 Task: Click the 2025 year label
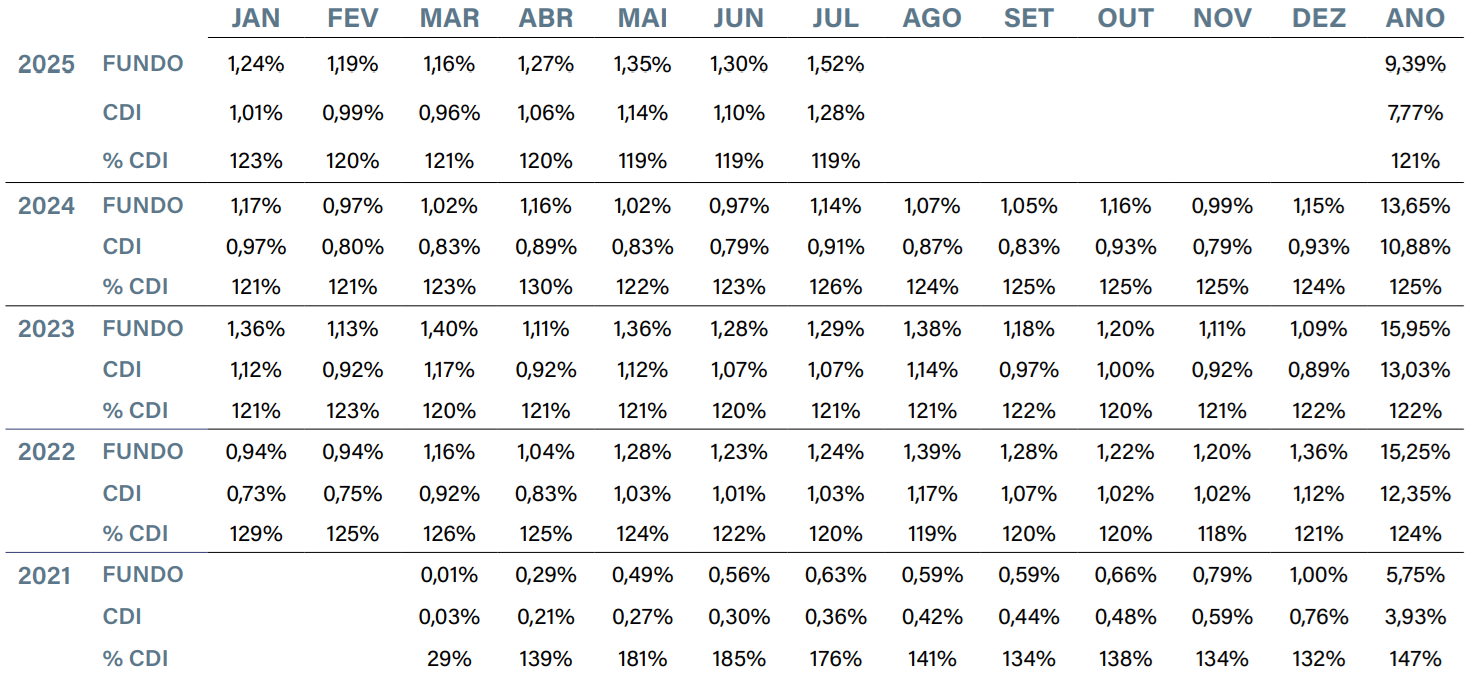pyautogui.click(x=46, y=65)
